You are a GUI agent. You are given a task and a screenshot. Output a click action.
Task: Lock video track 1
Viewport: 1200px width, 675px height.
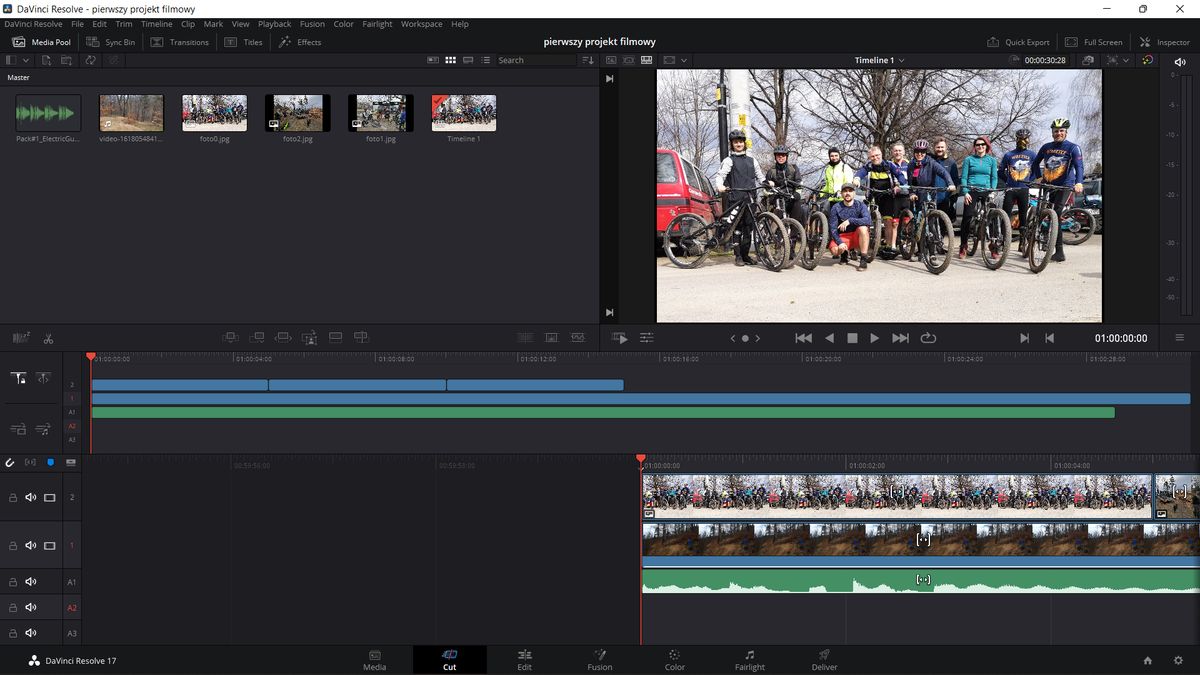click(12, 545)
